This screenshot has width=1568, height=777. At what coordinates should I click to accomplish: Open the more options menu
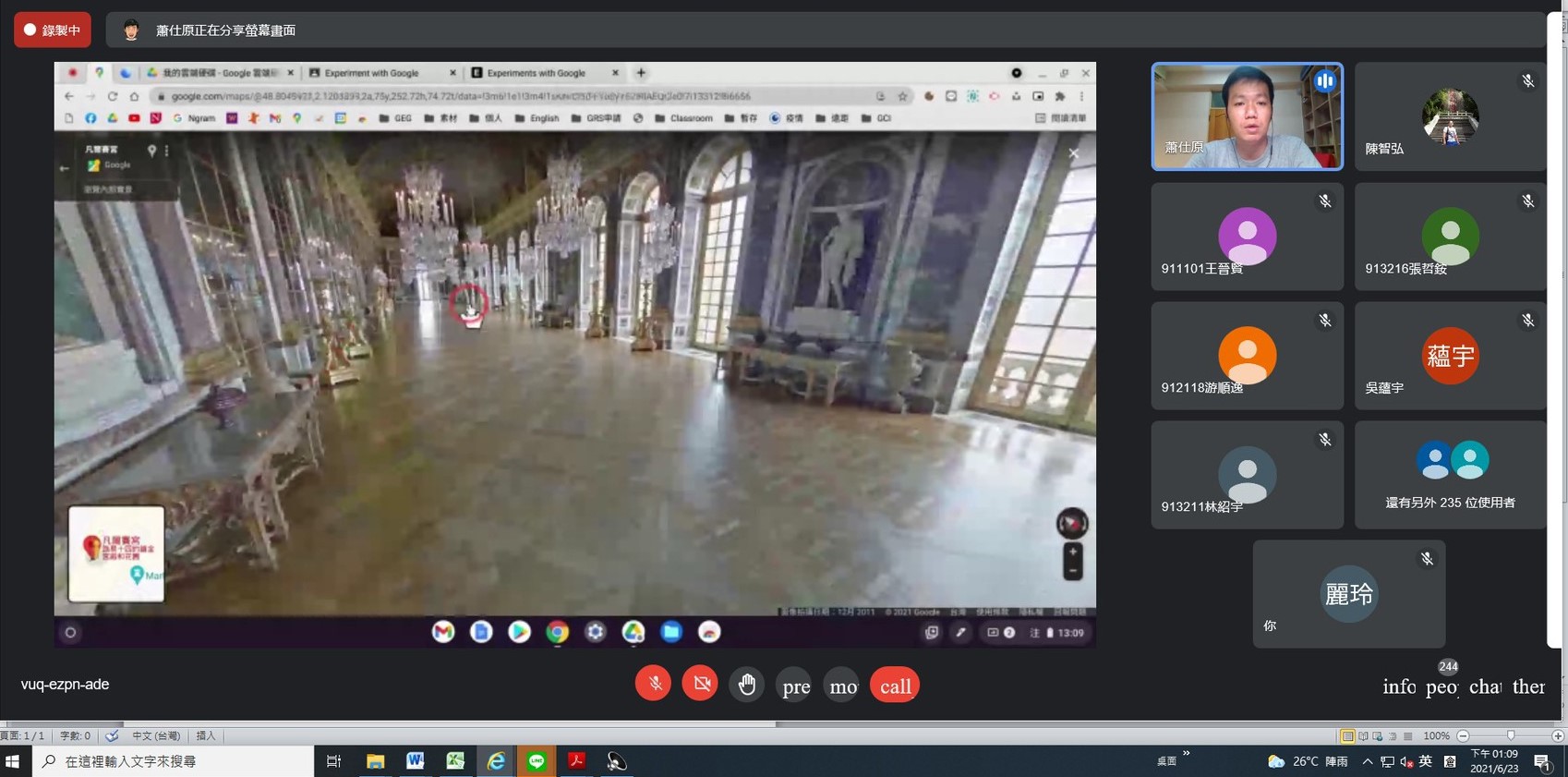coord(843,686)
